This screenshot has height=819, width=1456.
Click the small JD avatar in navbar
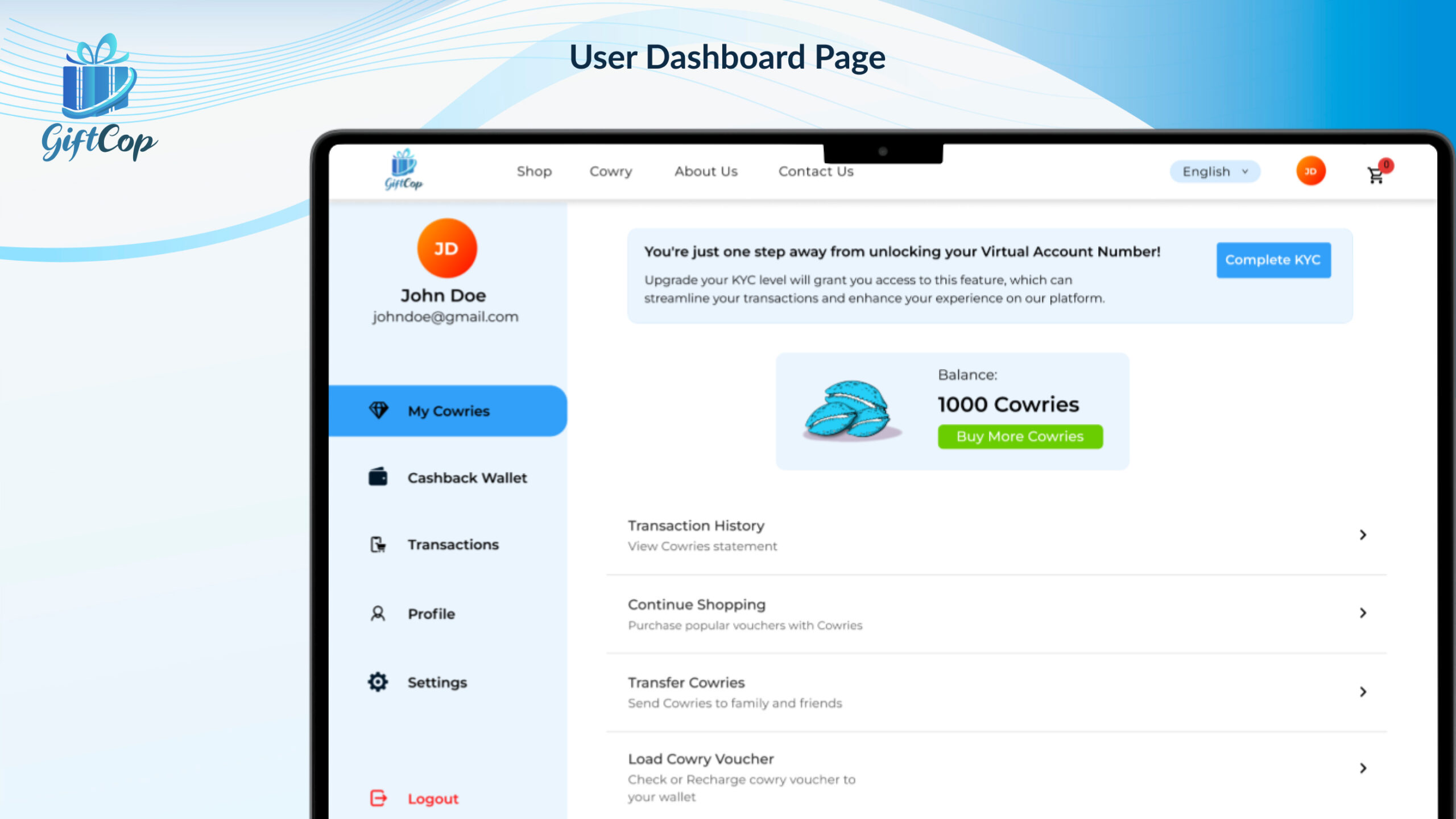[x=1310, y=171]
